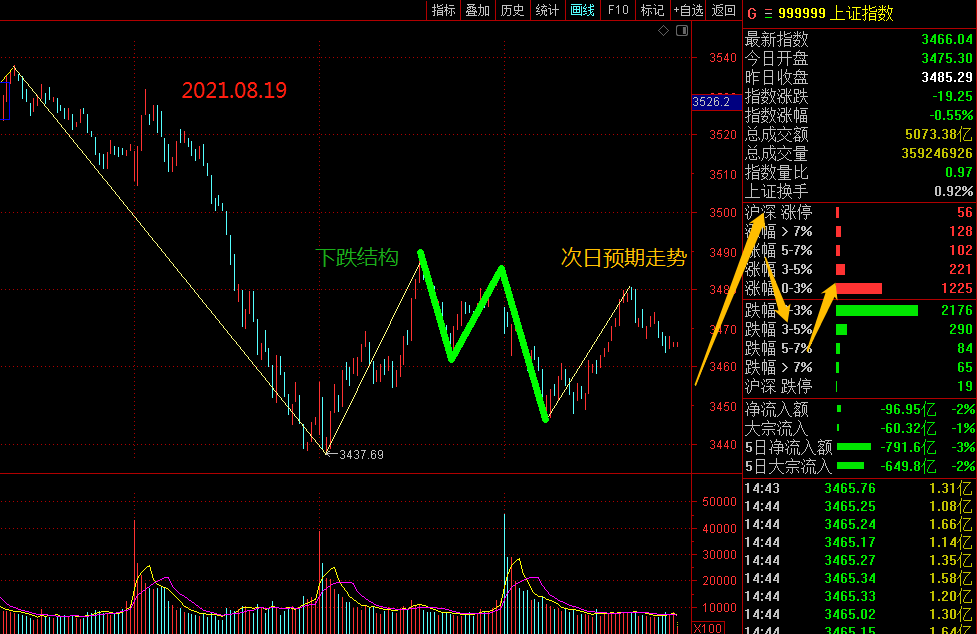Select the 上证指数 title in the quote panel
The height and width of the screenshot is (634, 977).
[x=862, y=13]
